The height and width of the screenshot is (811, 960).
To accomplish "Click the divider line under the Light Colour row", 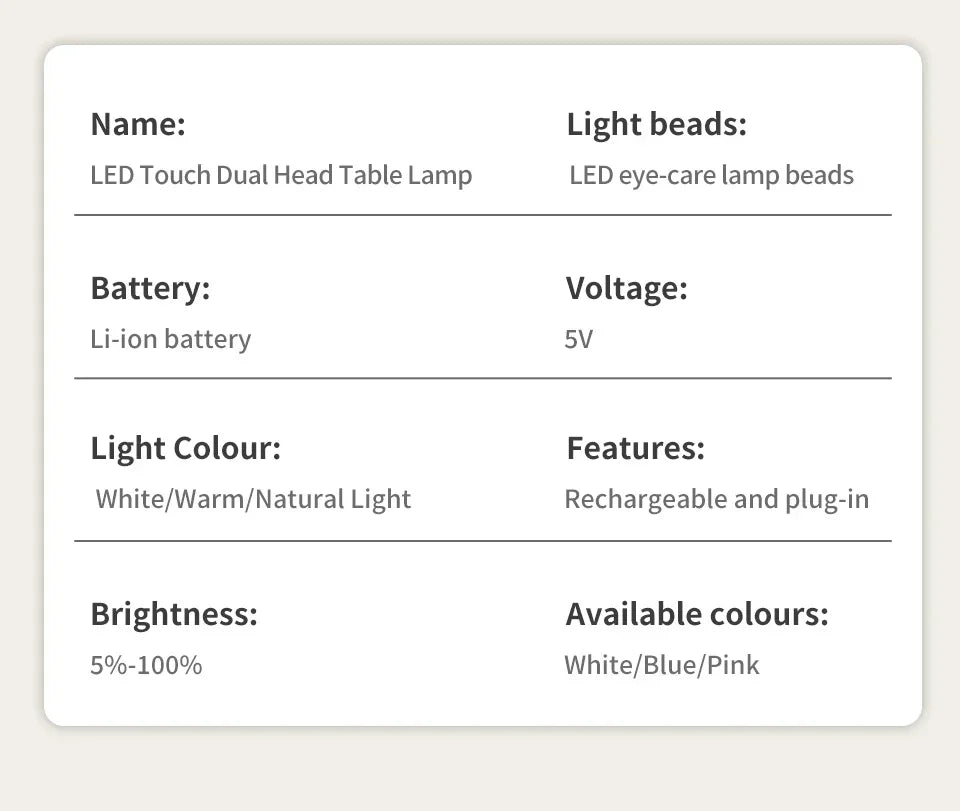I will click(x=482, y=541).
